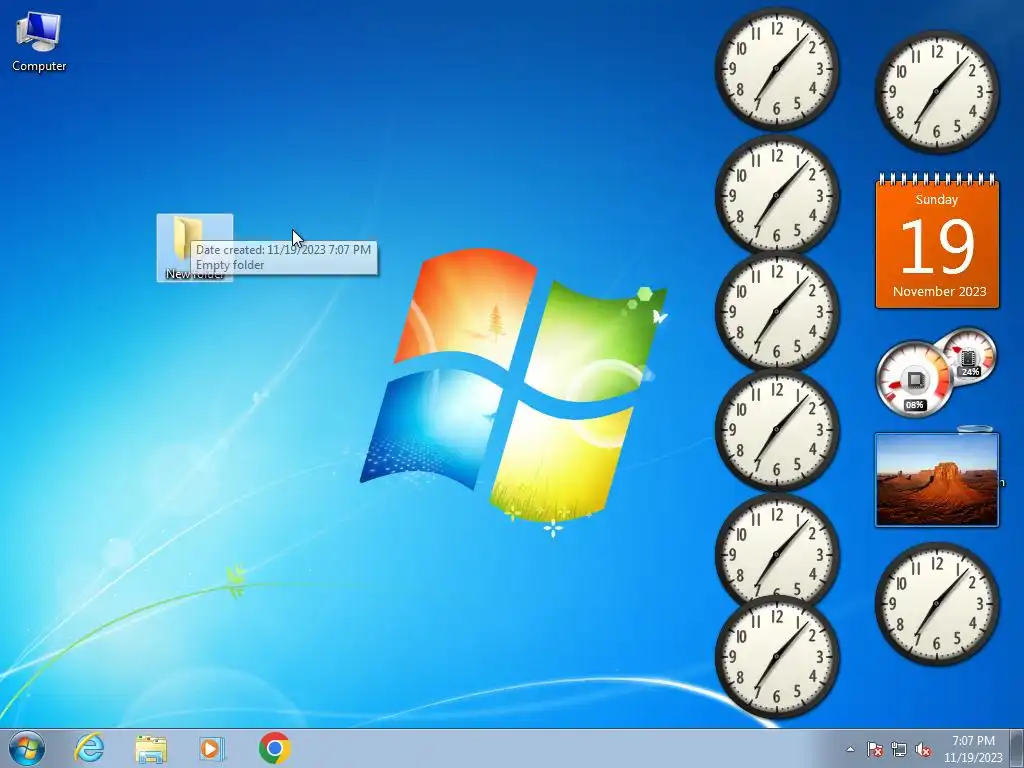Screen dimensions: 1024x768
Task: Click the orange Calendar gadget's number 19
Action: [937, 246]
